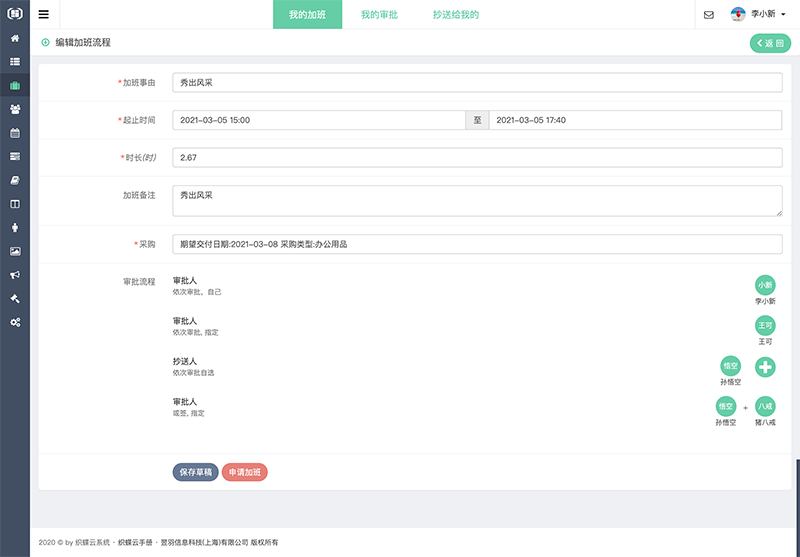The width and height of the screenshot is (800, 557).
Task: Click the gavel icon in sidebar
Action: pos(15,298)
